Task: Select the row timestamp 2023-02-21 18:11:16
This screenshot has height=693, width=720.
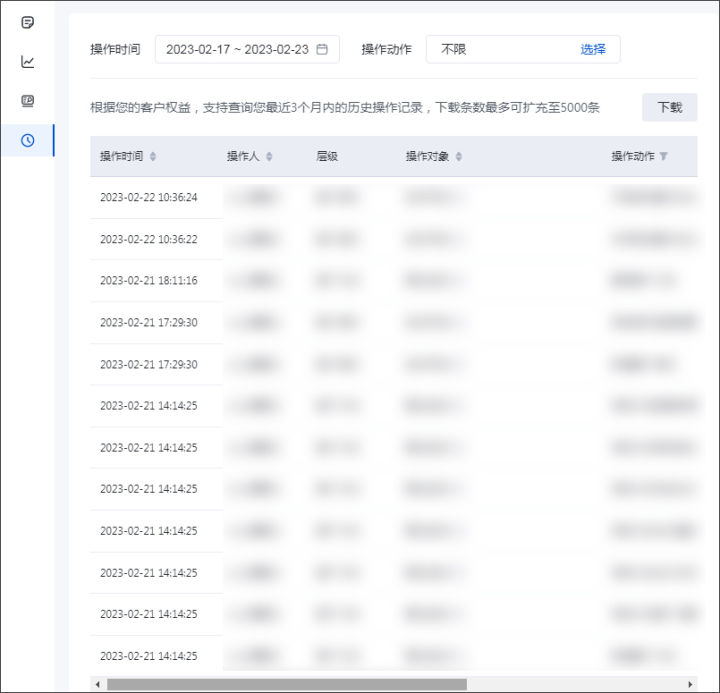Action: [149, 281]
